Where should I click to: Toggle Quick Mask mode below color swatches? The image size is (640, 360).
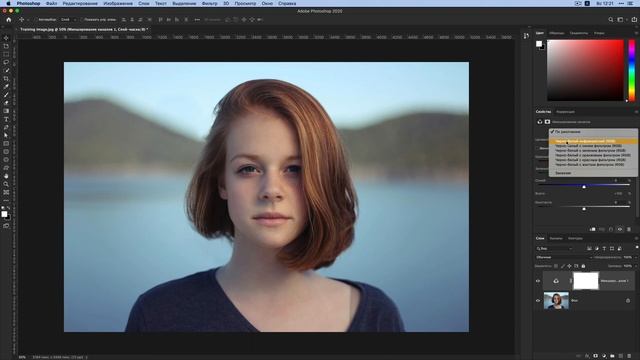tap(6, 225)
